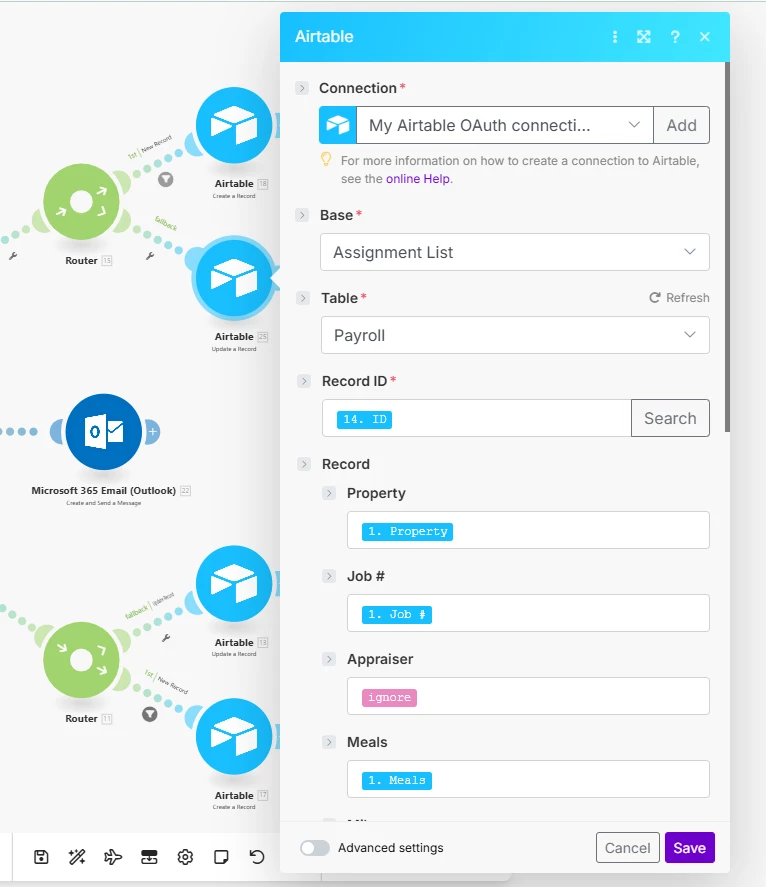Open the filter on route to Airtable 17
Image resolution: width=766 pixels, height=887 pixels.
(149, 714)
